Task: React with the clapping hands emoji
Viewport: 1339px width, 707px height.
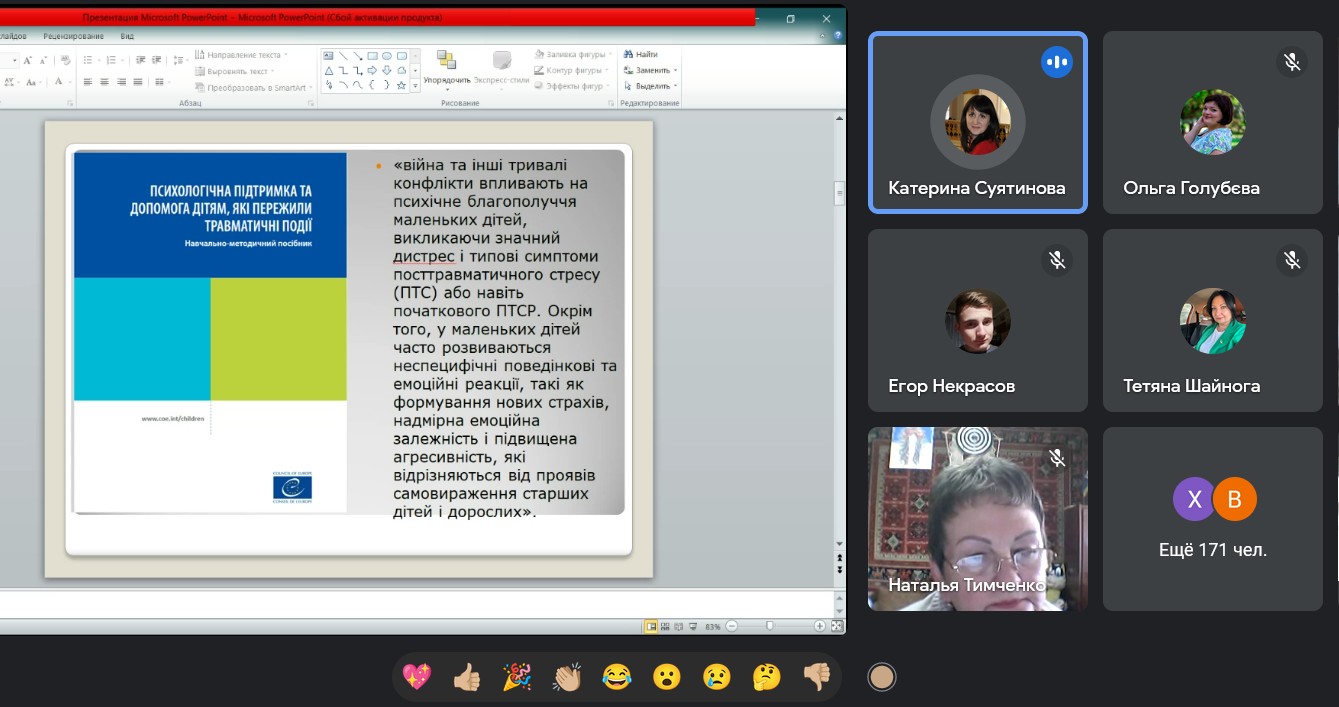Action: pos(567,677)
